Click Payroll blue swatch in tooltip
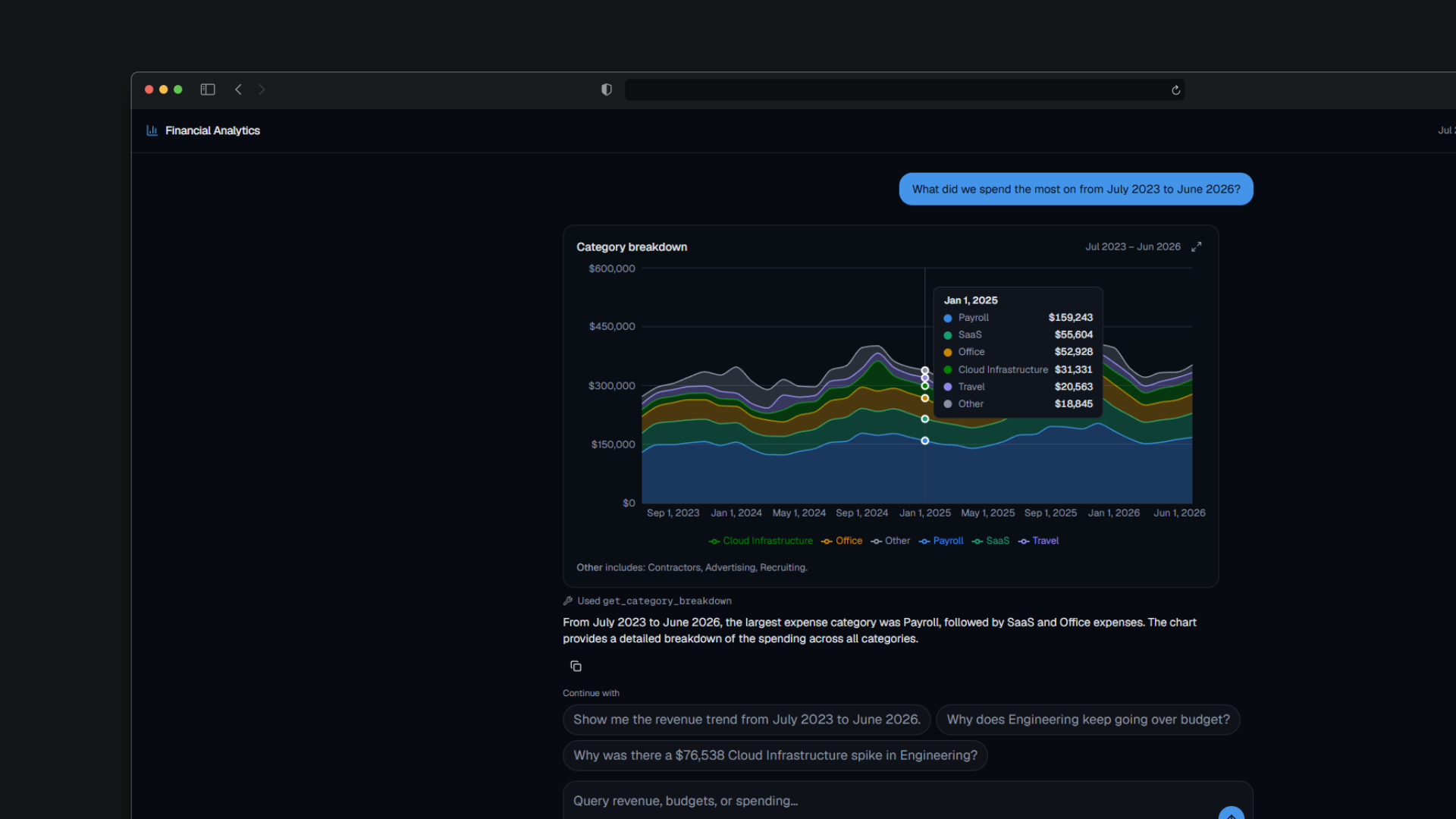Screen dimensions: 1456x819 948,318
